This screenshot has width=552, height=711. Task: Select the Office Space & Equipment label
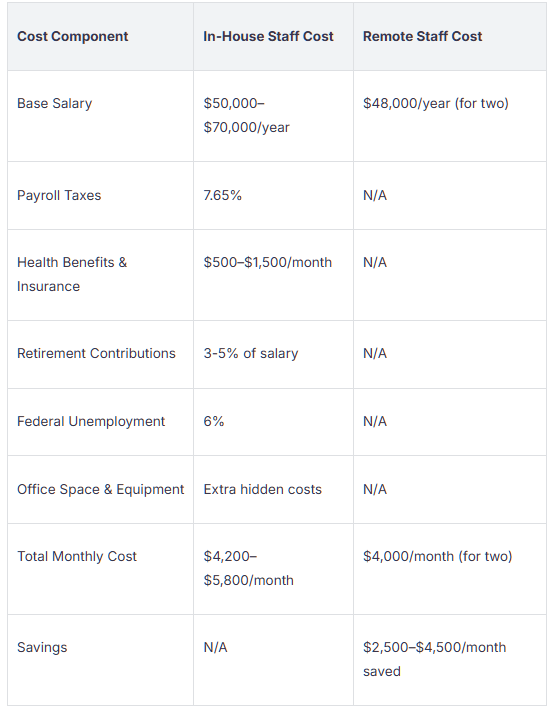(x=101, y=489)
